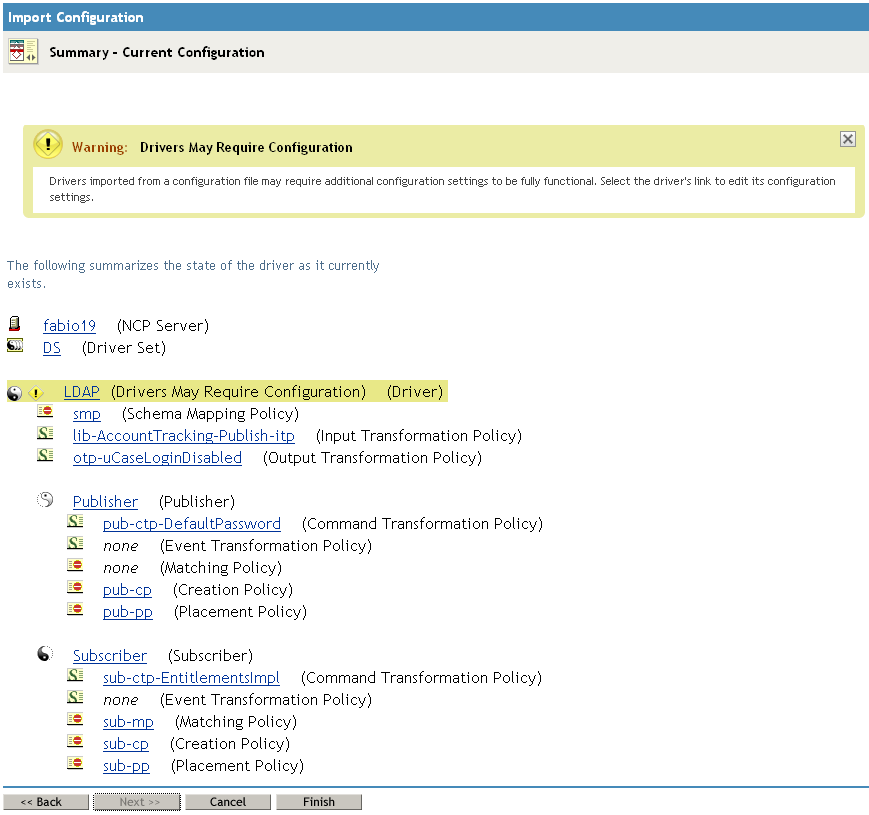The width and height of the screenshot is (869, 815).
Task: Open the otp-uCaseLoginDisabled policy link
Action: [157, 458]
